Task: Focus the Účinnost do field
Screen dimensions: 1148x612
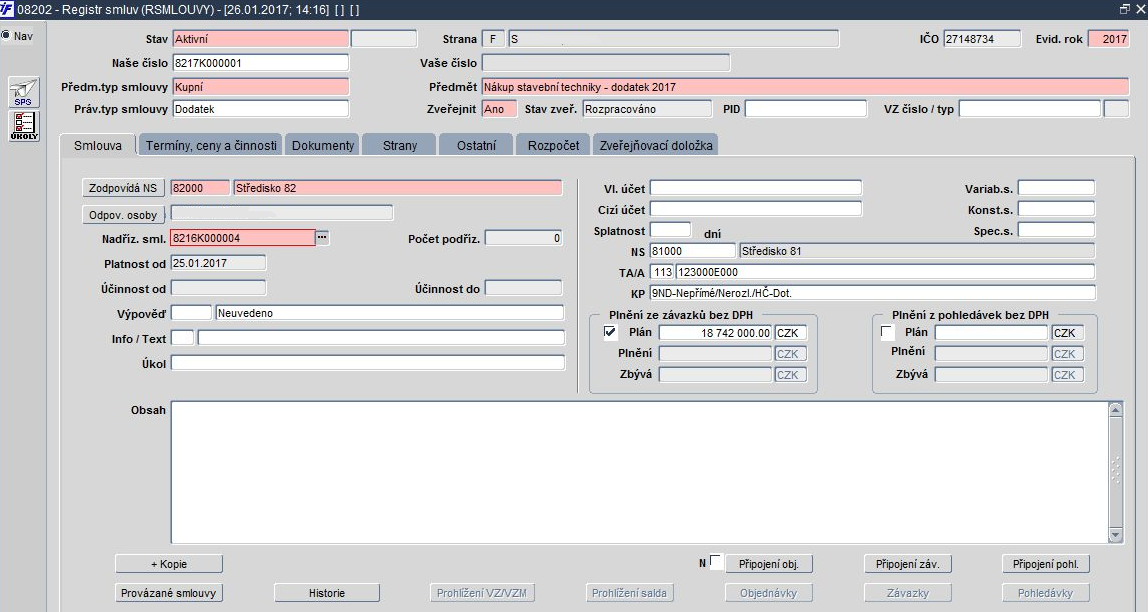Action: tap(523, 288)
